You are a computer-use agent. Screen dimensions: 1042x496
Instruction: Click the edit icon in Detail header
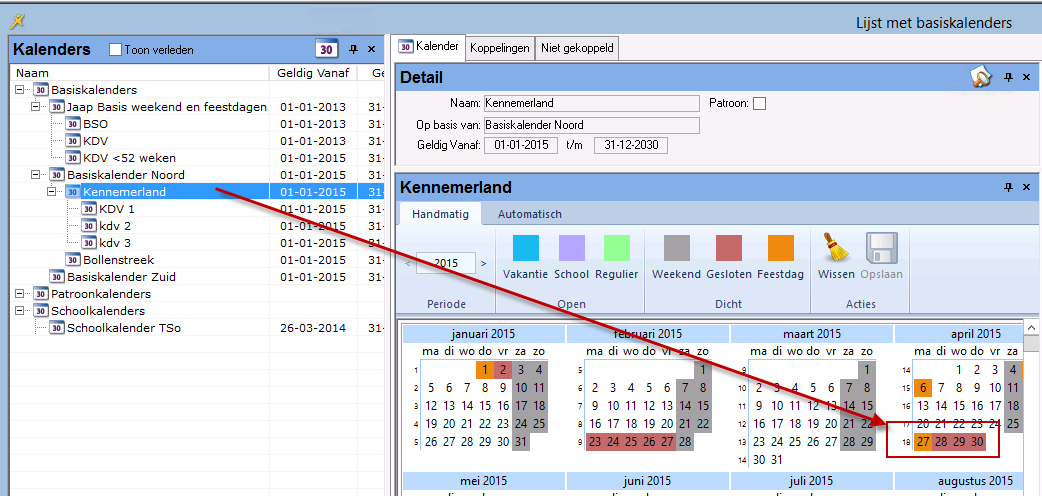pos(981,77)
